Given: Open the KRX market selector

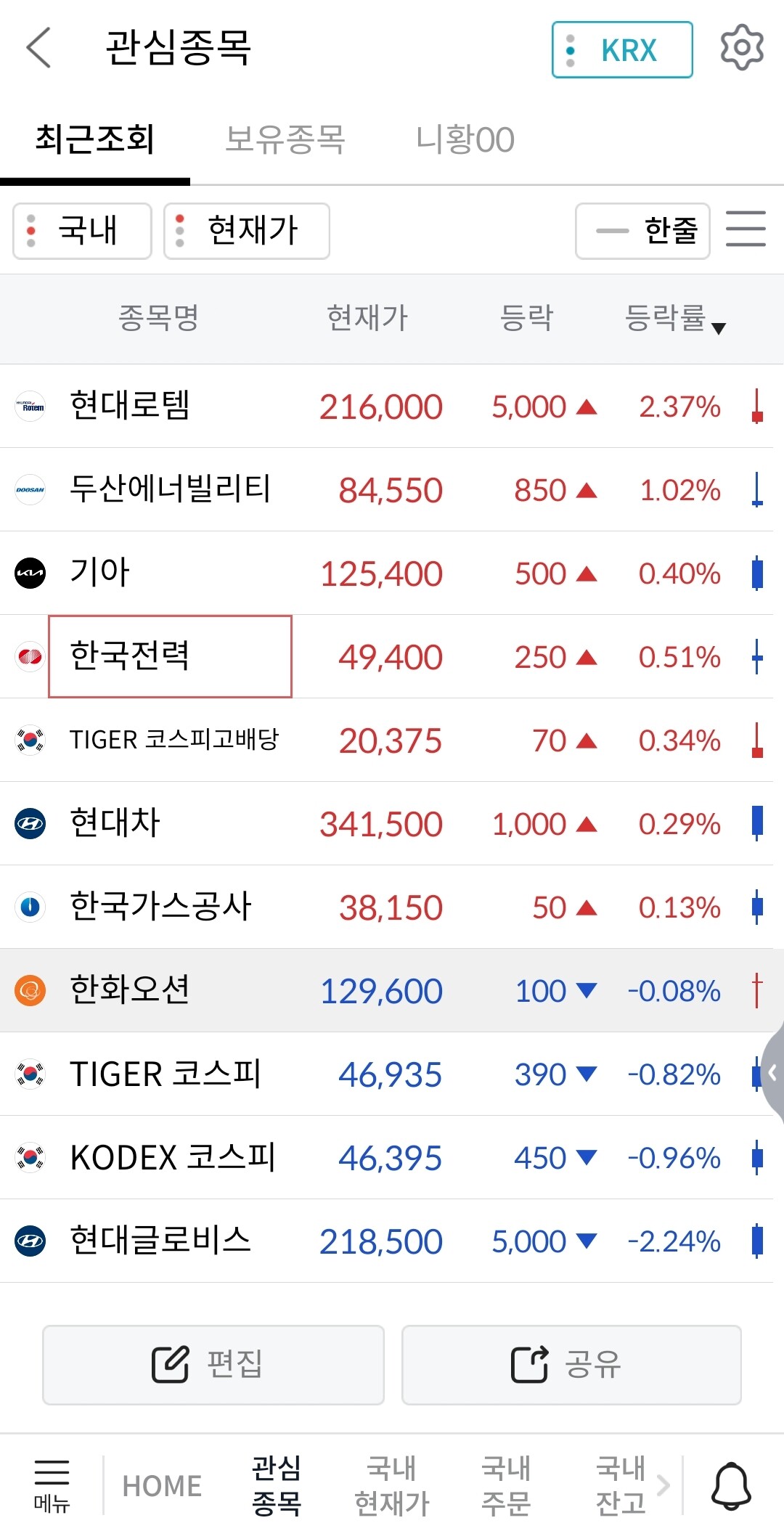Looking at the screenshot, I should (x=622, y=50).
